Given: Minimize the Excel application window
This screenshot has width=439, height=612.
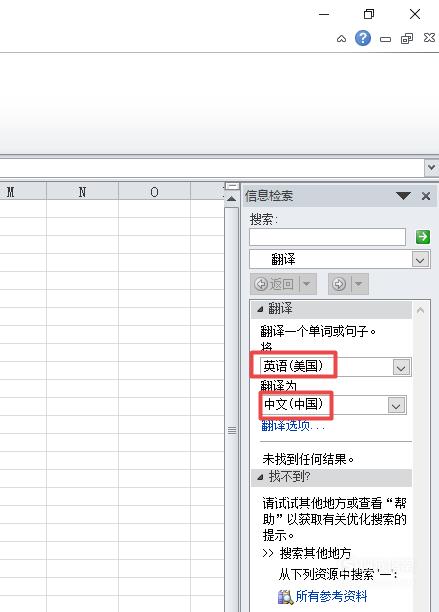Looking at the screenshot, I should click(x=324, y=14).
